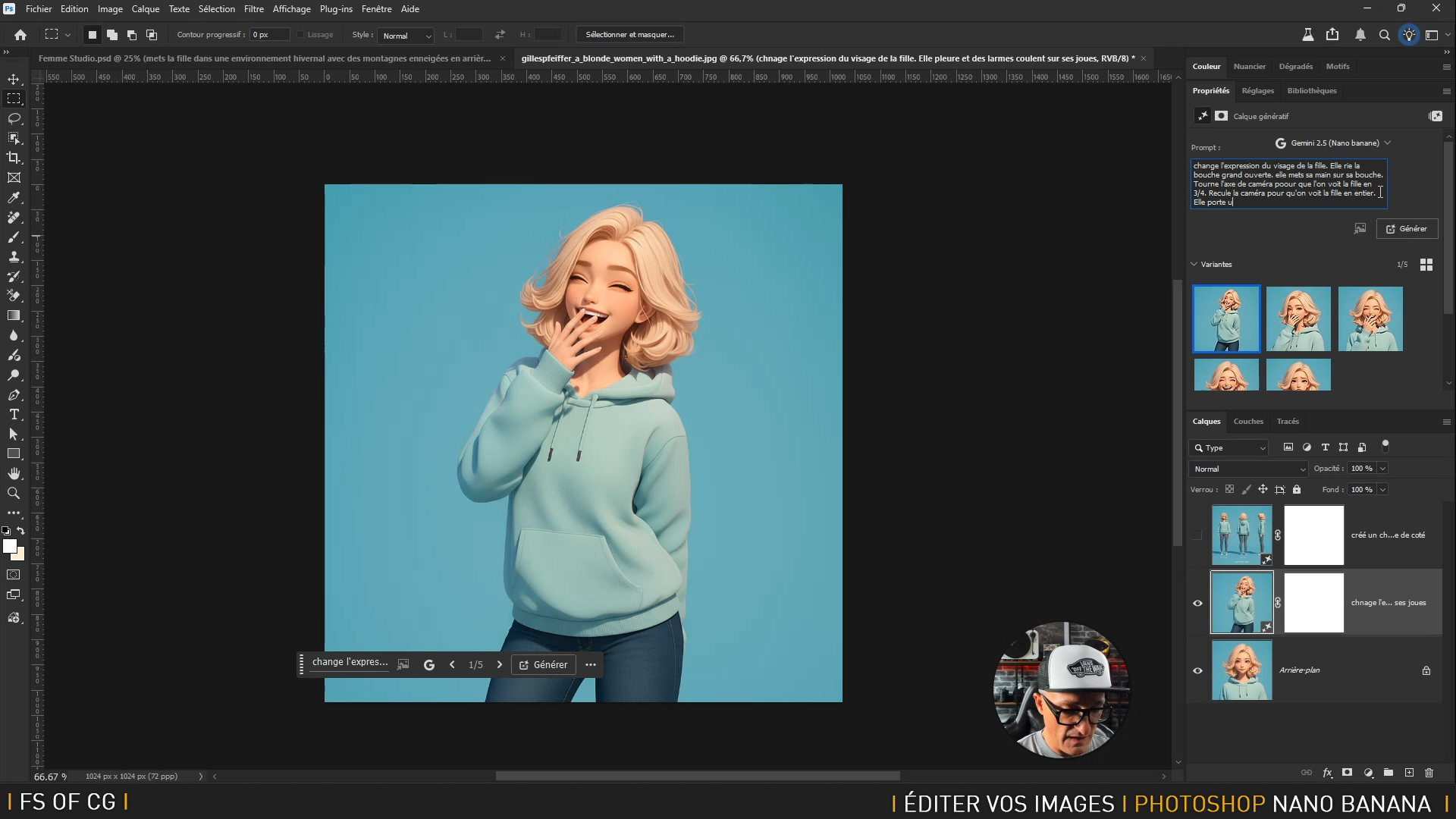1456x819 pixels.
Task: Open notifications bell icon
Action: click(1360, 35)
